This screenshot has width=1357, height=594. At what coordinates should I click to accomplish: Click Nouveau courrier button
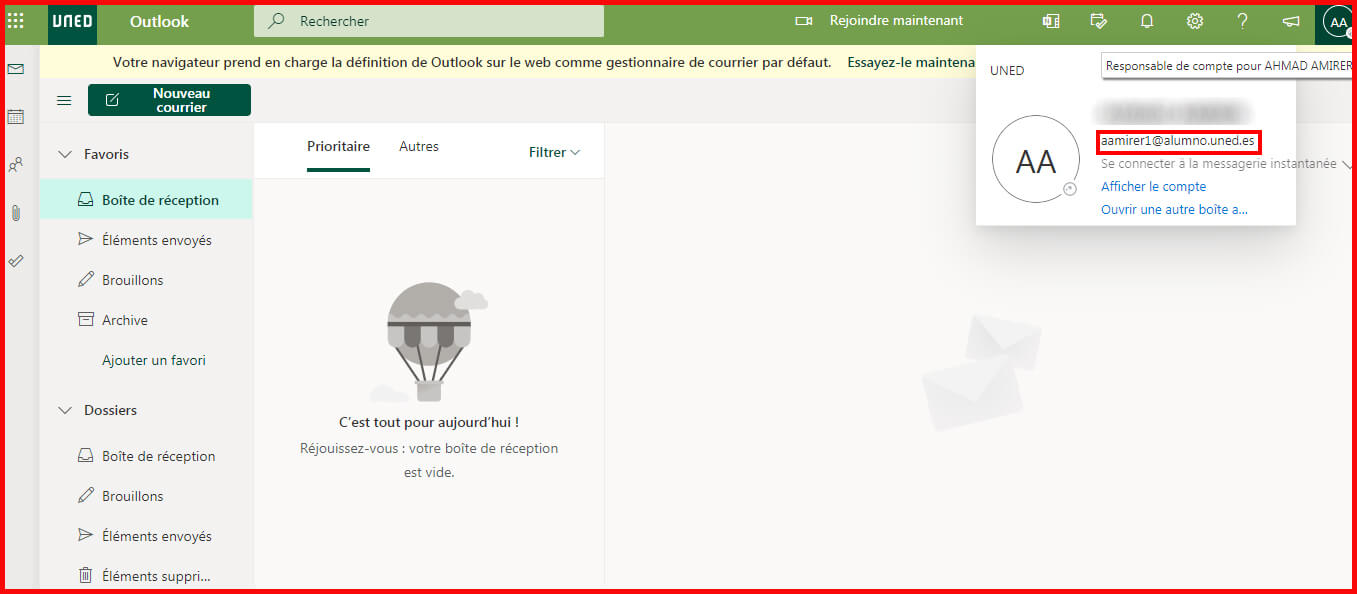click(169, 100)
